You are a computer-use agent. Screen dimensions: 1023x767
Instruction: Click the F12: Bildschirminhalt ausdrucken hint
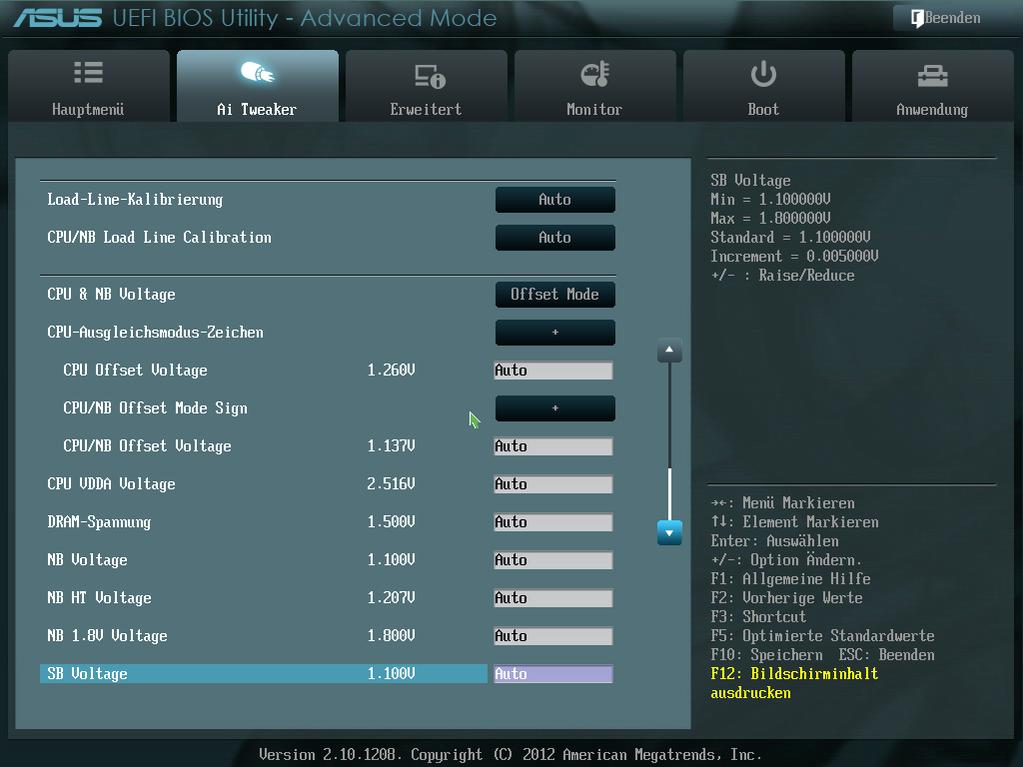coord(795,683)
